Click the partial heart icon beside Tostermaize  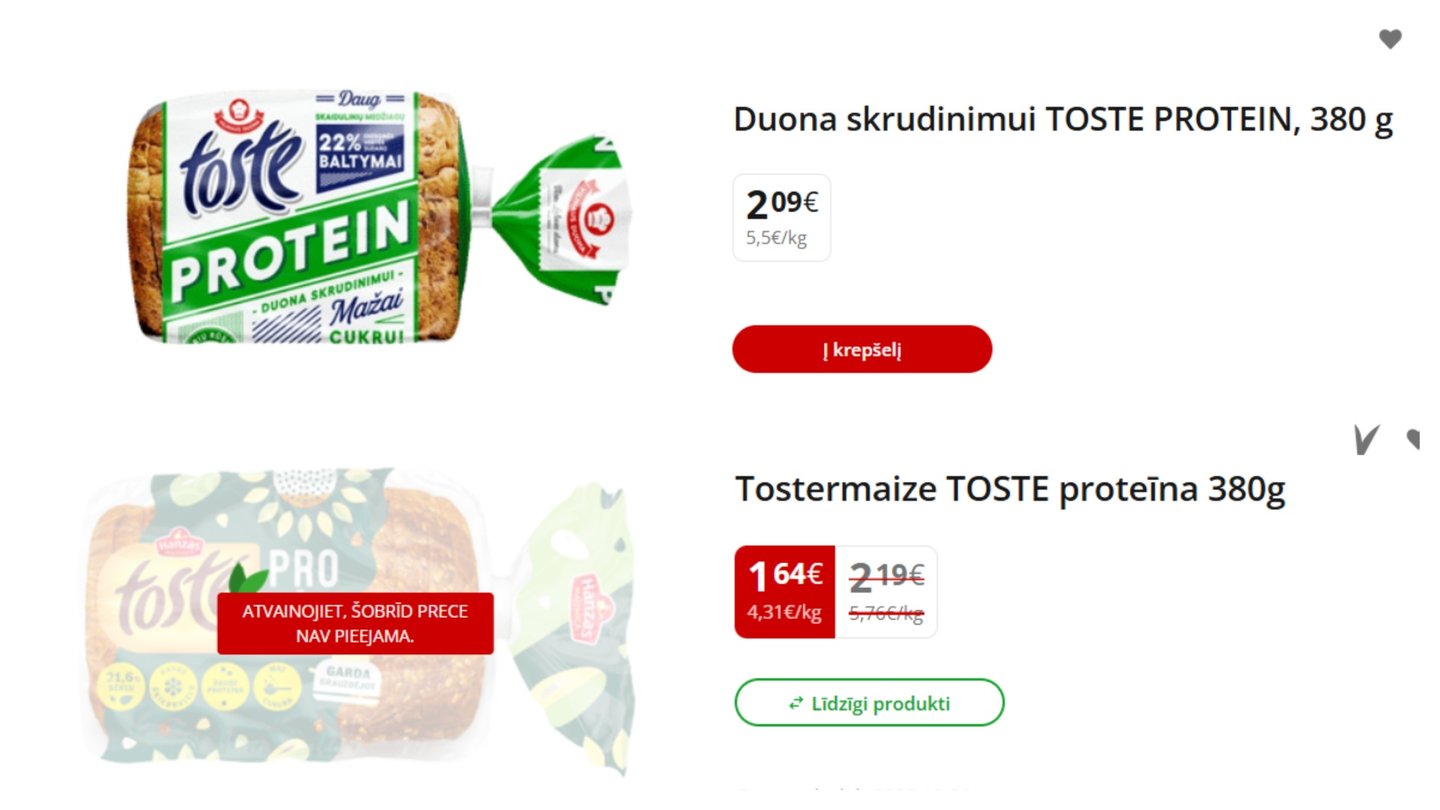(1413, 438)
